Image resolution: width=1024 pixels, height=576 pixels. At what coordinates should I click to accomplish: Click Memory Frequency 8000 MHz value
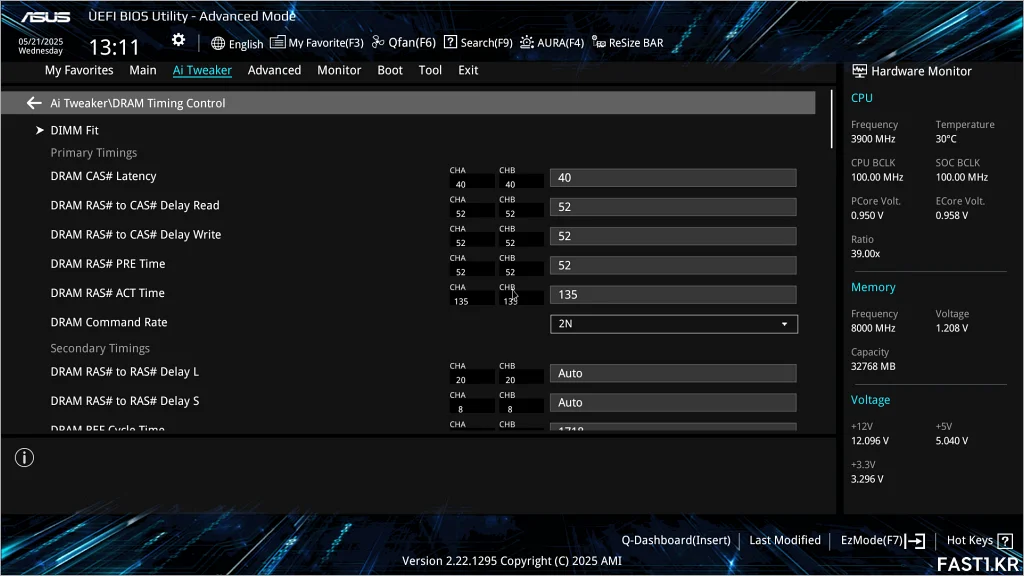tap(872, 328)
